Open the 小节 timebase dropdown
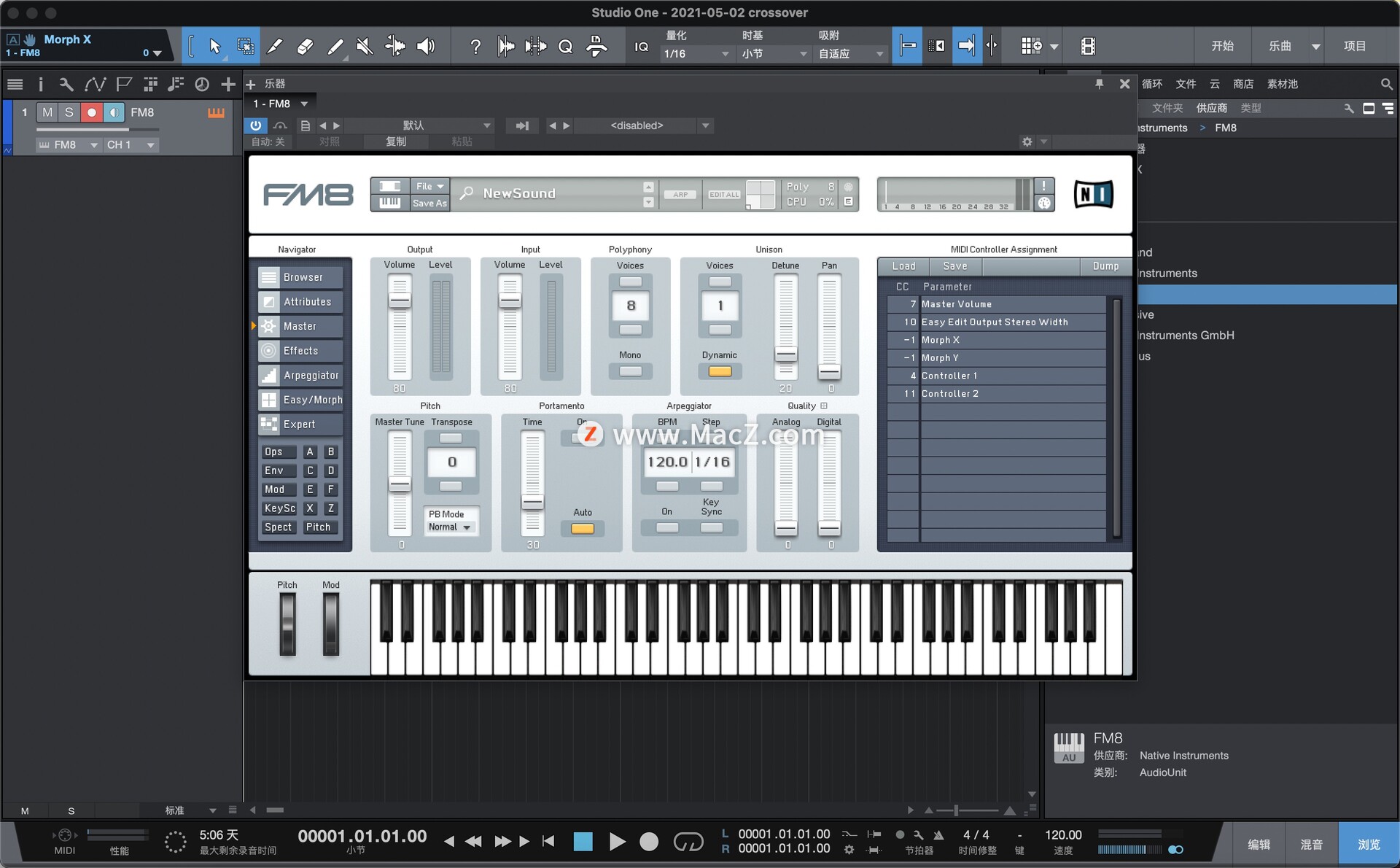 click(x=774, y=54)
